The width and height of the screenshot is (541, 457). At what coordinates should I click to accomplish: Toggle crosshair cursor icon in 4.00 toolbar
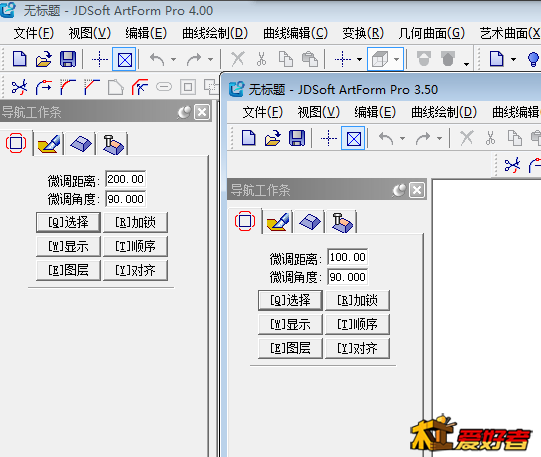coord(100,59)
